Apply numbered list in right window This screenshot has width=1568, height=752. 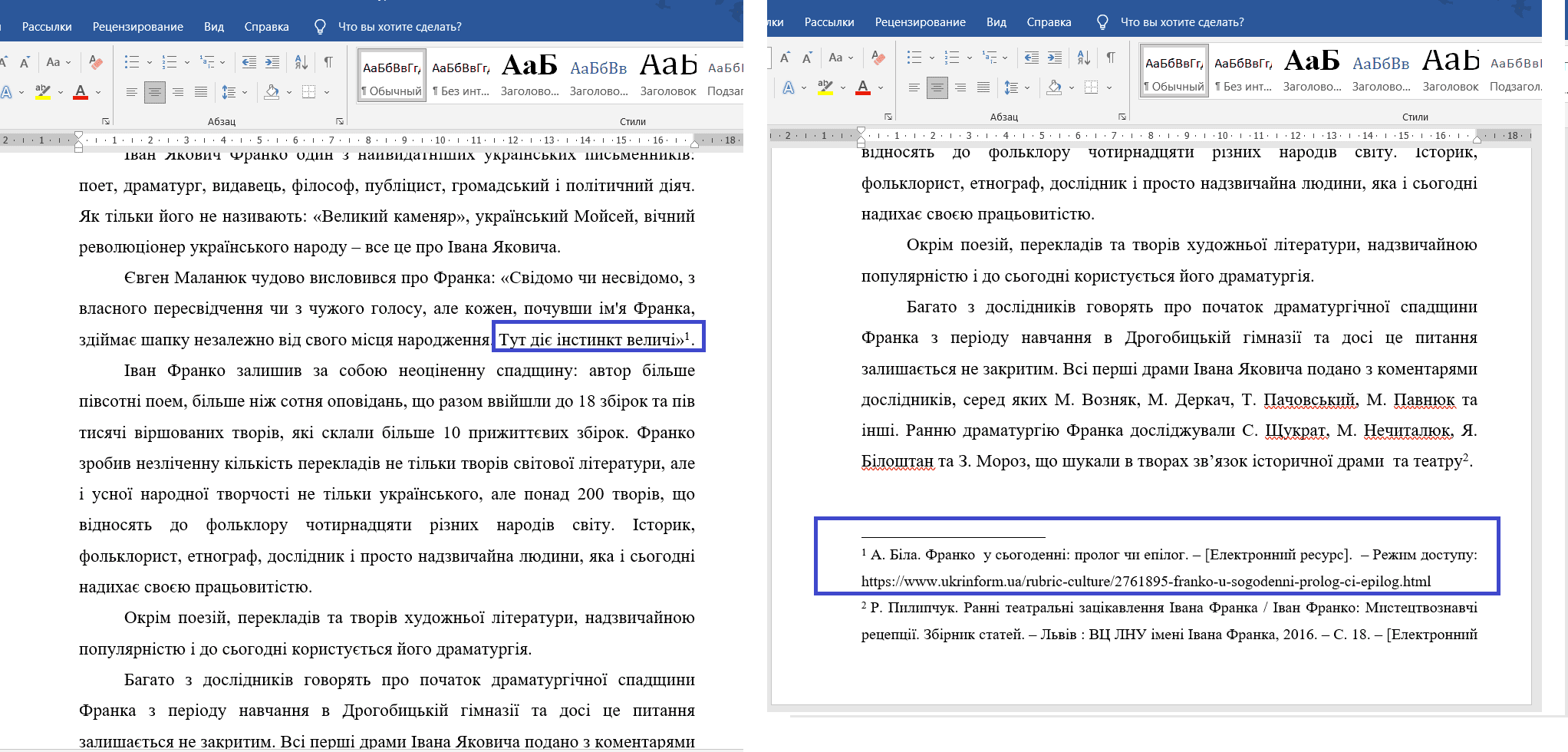click(x=952, y=58)
